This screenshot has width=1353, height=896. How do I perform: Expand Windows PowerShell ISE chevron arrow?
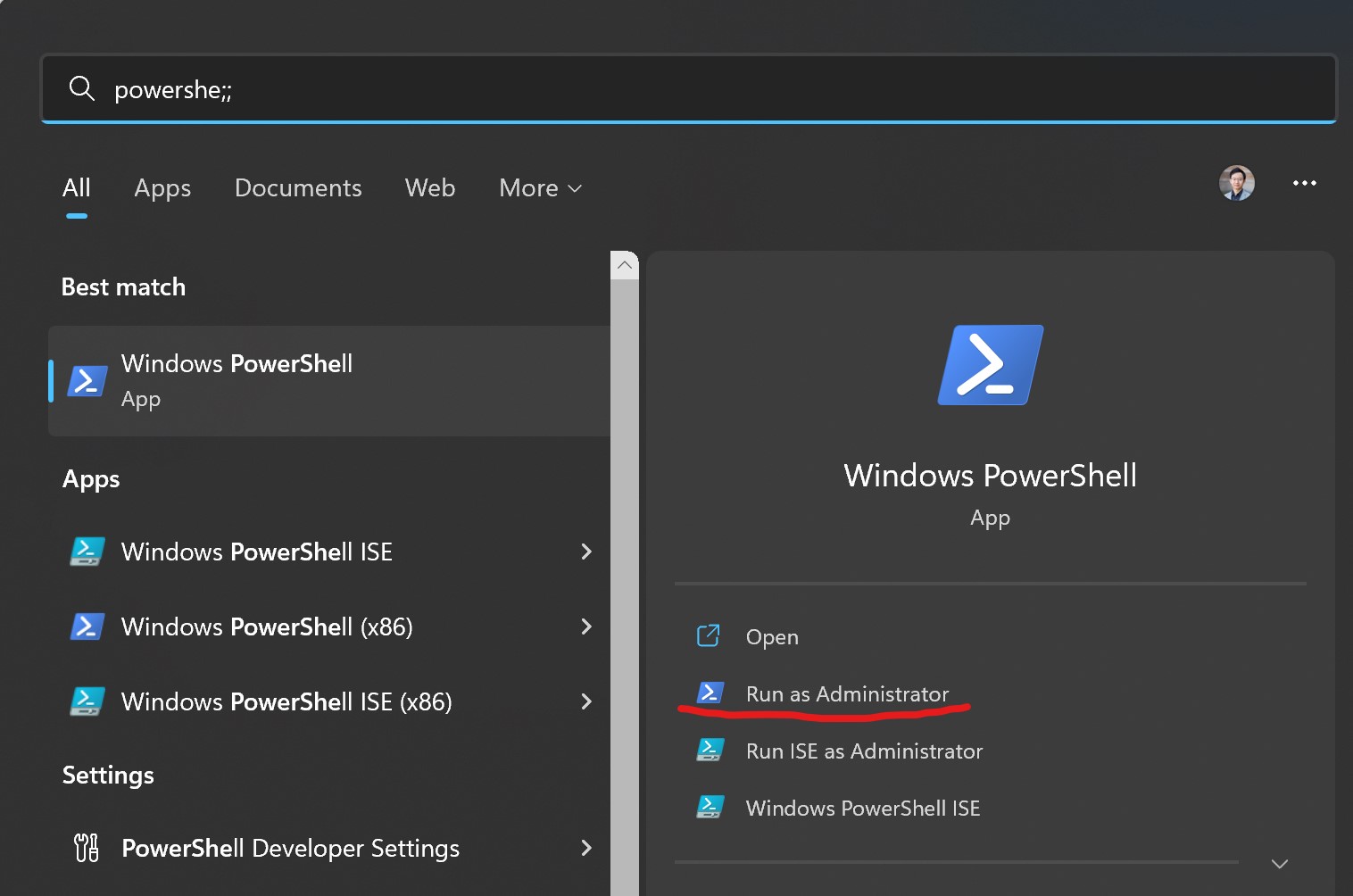pos(586,552)
